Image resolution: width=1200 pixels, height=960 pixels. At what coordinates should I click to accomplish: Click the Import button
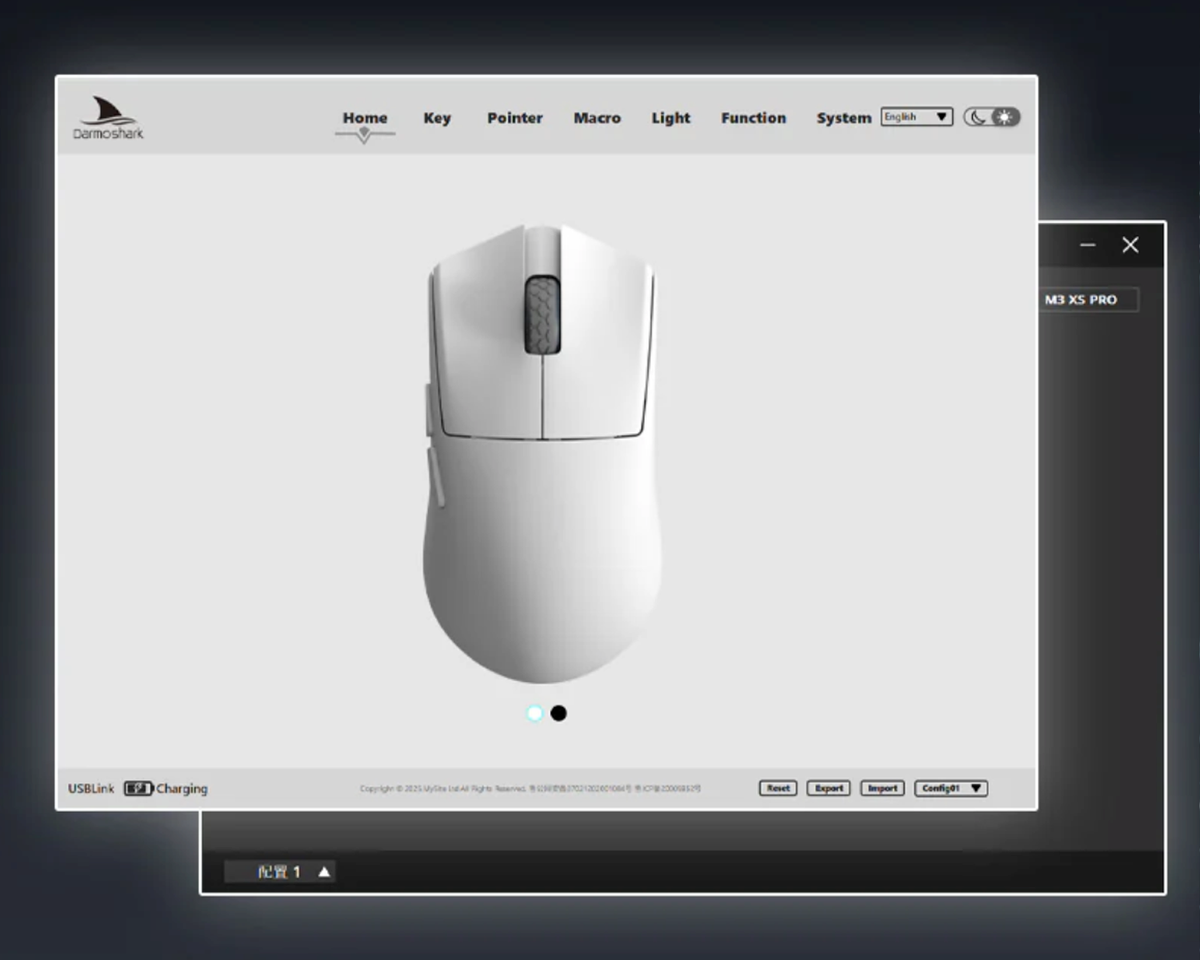882,788
